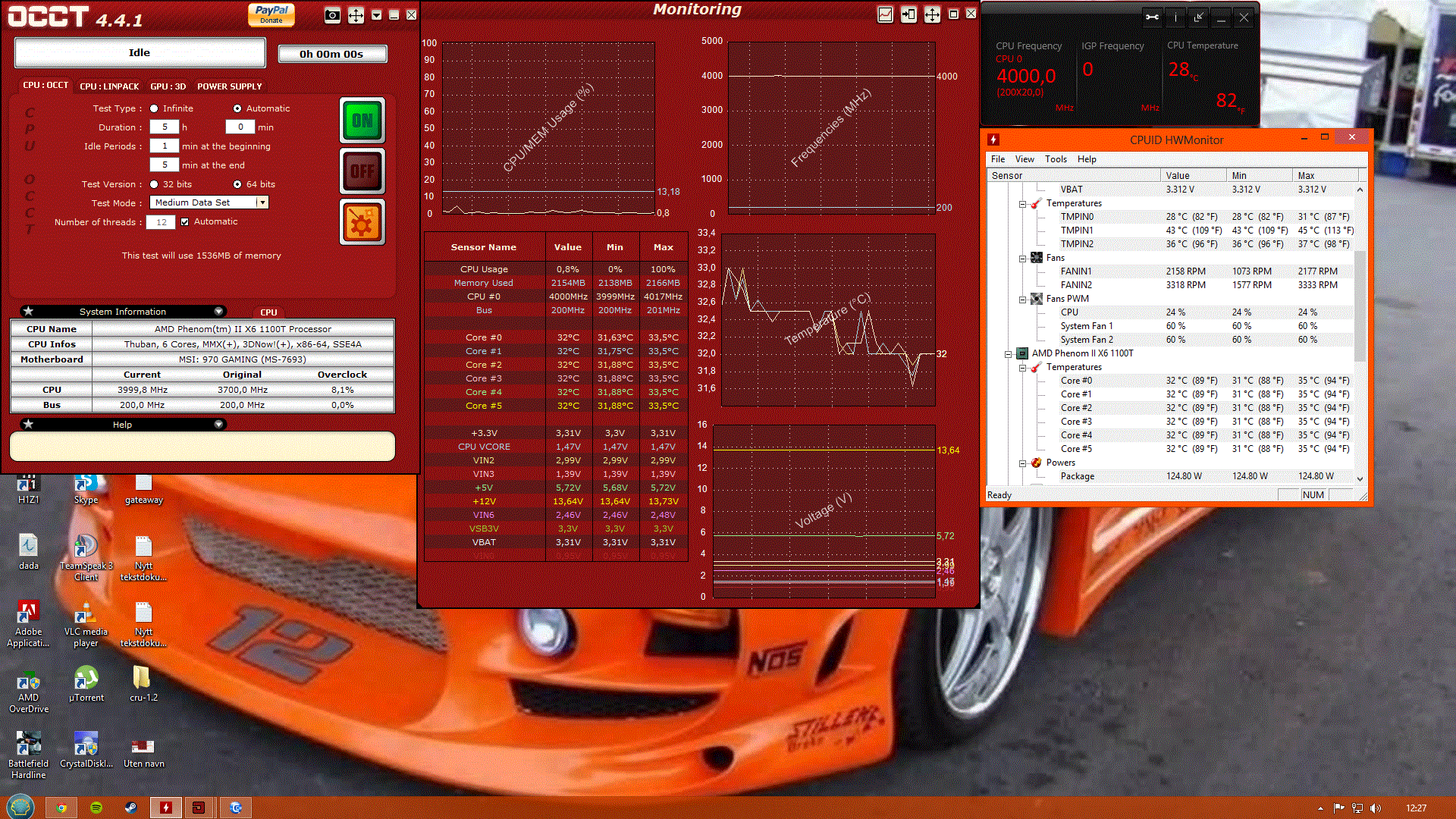
Task: Choose the 32 bits test version
Action: coord(154,184)
